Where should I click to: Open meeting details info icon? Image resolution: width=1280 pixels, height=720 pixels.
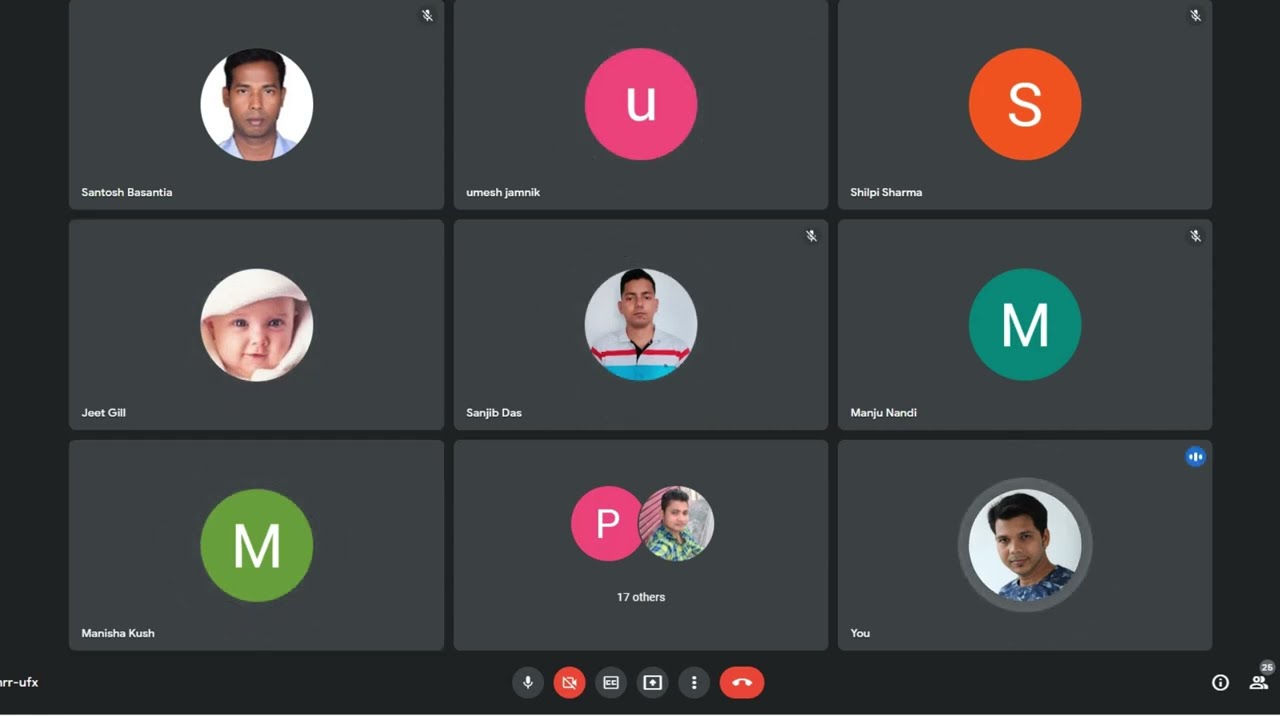[x=1220, y=682]
